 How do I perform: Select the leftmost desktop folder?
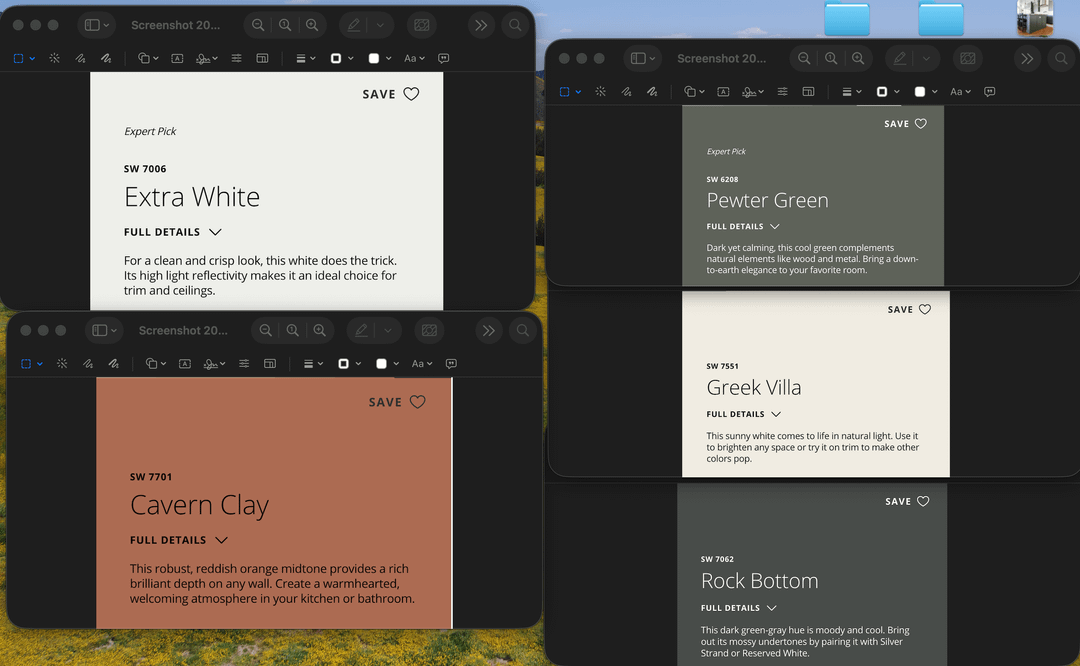(847, 18)
